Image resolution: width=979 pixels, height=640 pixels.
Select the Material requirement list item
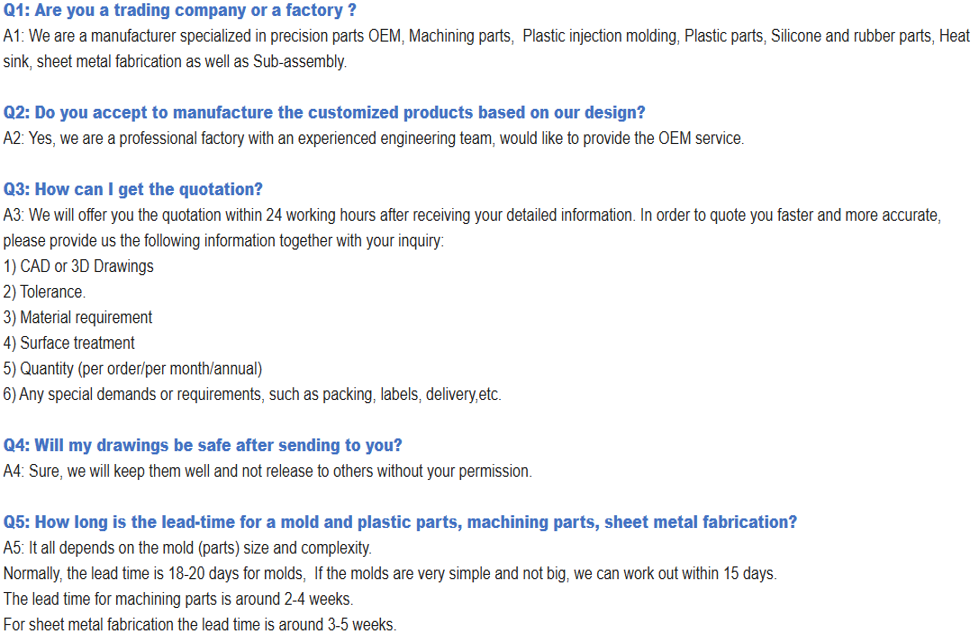click(x=78, y=317)
